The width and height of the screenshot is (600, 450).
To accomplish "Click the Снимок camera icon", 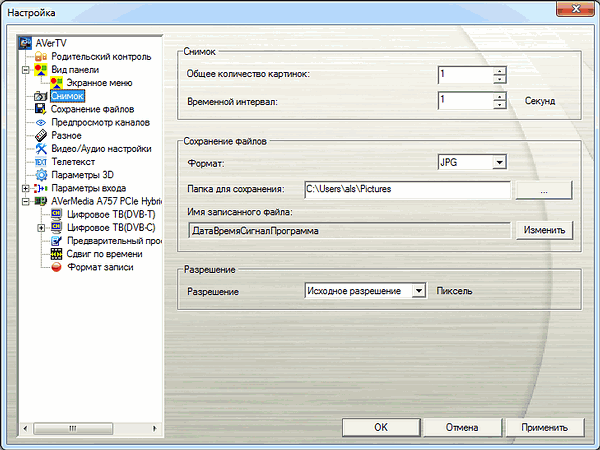I will tap(41, 96).
